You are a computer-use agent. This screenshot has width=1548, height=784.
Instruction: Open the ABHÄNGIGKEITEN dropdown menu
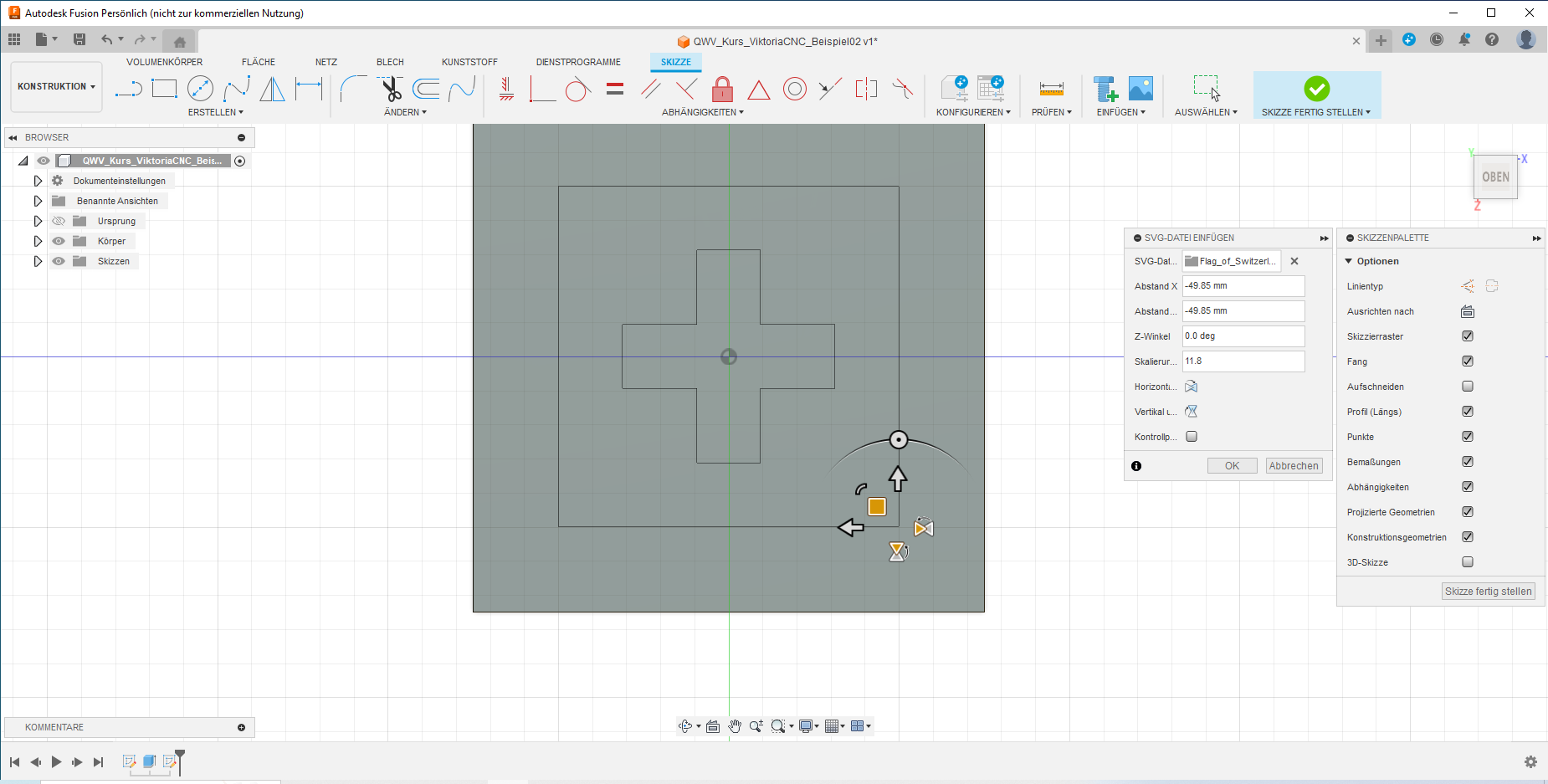[702, 112]
